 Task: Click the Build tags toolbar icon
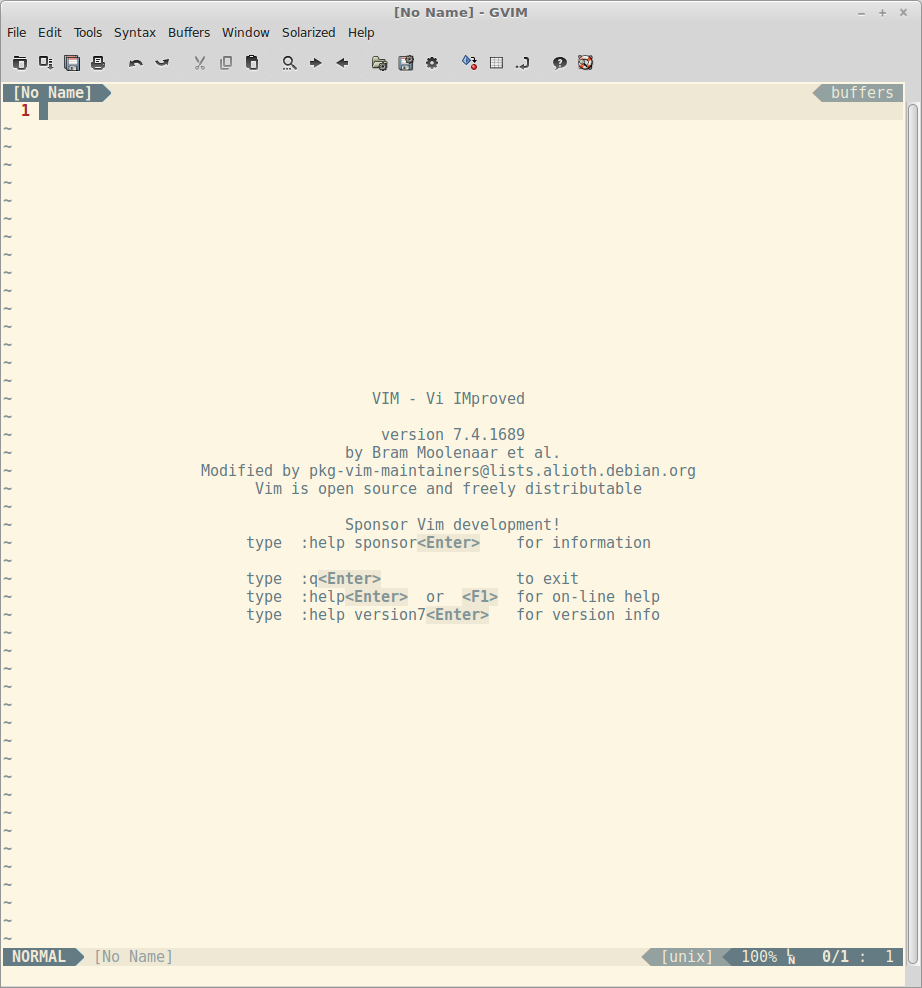coord(497,63)
